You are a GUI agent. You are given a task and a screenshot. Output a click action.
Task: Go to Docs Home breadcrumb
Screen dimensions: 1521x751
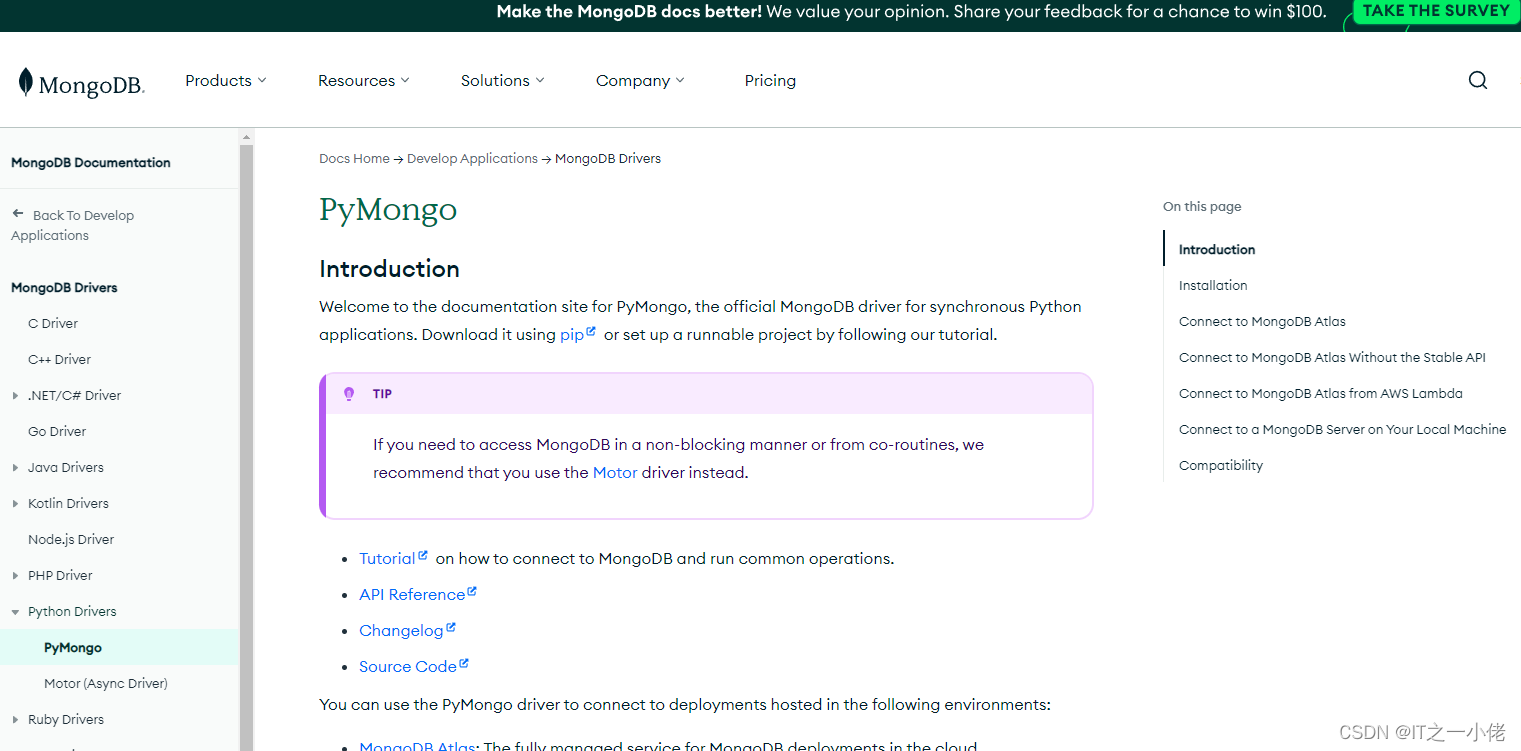(354, 158)
